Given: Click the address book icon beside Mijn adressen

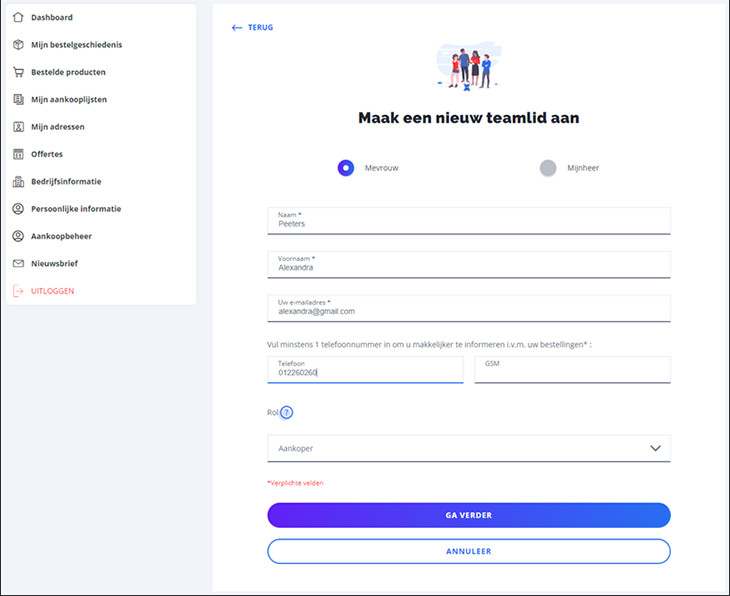Looking at the screenshot, I should pos(18,127).
